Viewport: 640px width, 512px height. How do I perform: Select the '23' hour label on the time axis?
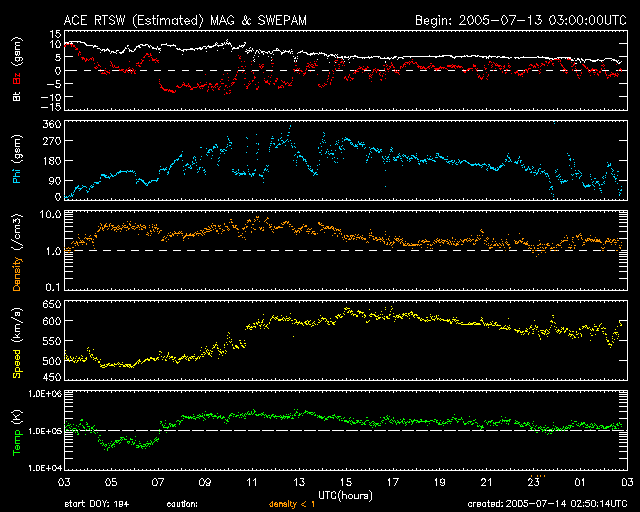click(533, 482)
